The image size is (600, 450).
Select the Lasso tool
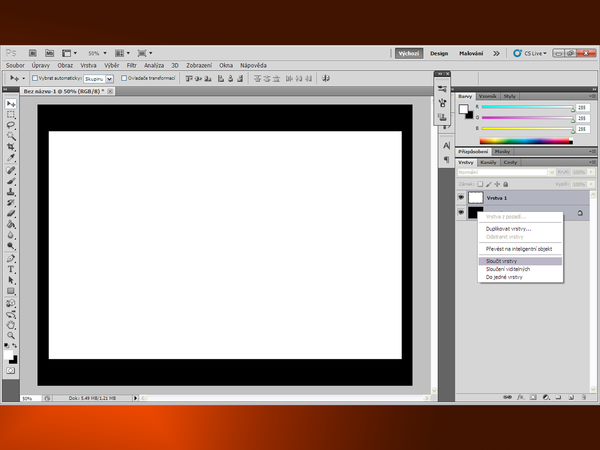11,124
